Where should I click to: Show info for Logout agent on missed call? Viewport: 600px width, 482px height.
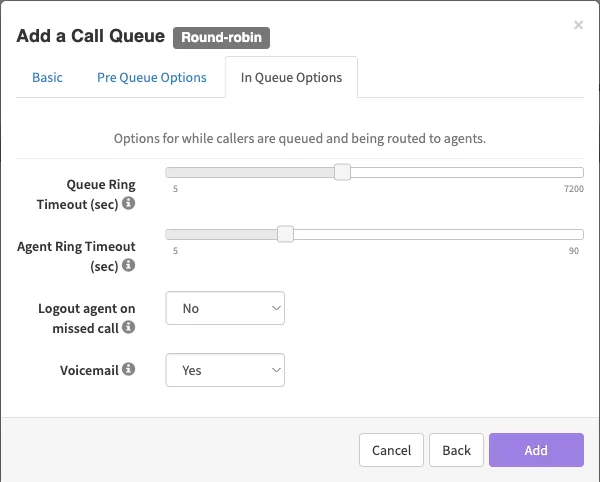(x=129, y=327)
